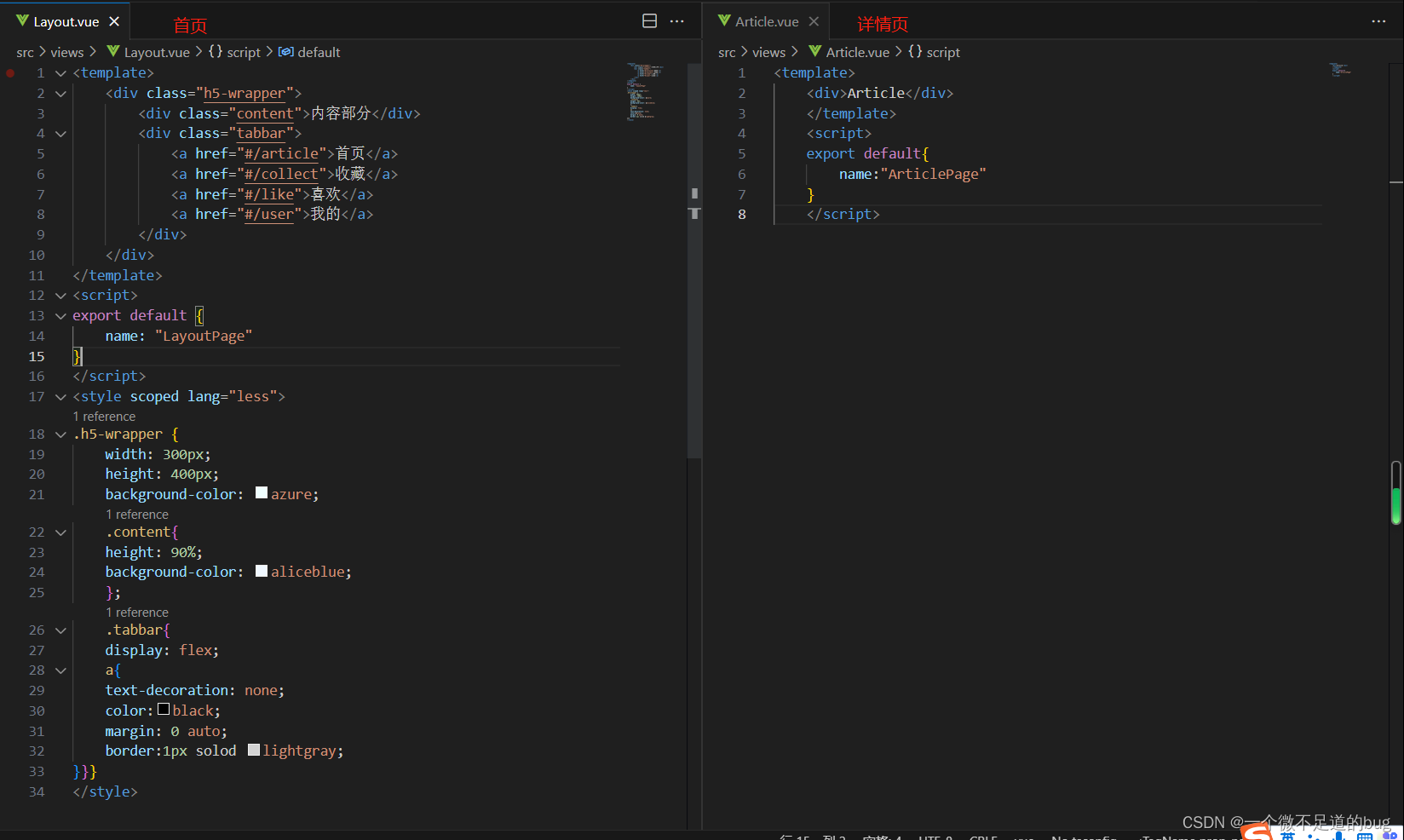Click the "LayoutPage" name string
Image resolution: width=1404 pixels, height=840 pixels.
204,337
